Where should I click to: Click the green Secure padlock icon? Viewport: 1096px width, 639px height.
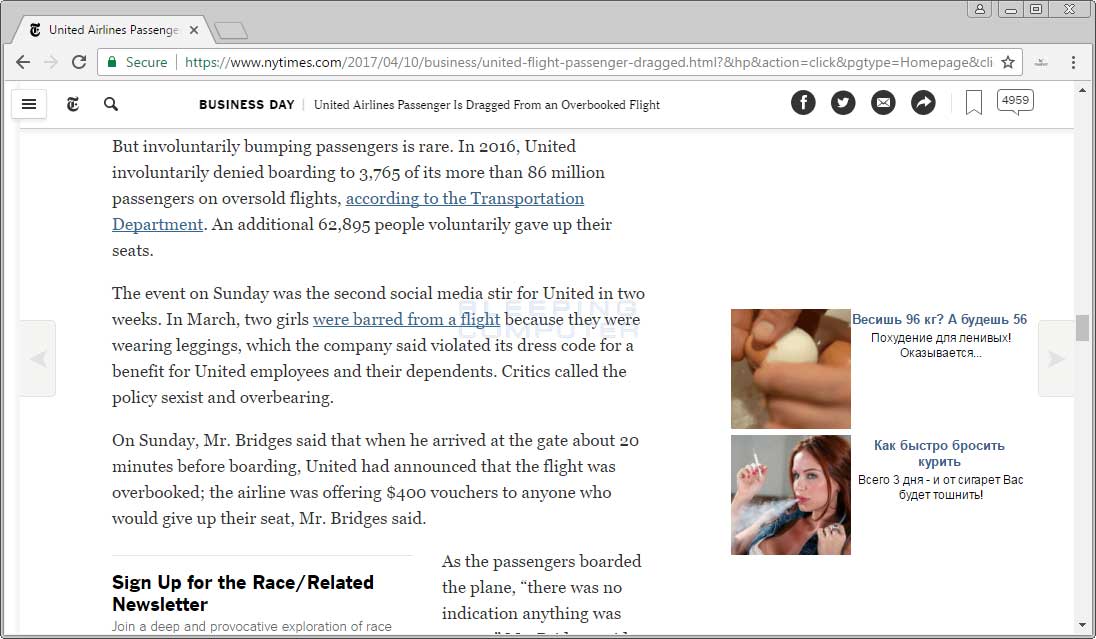click(112, 62)
